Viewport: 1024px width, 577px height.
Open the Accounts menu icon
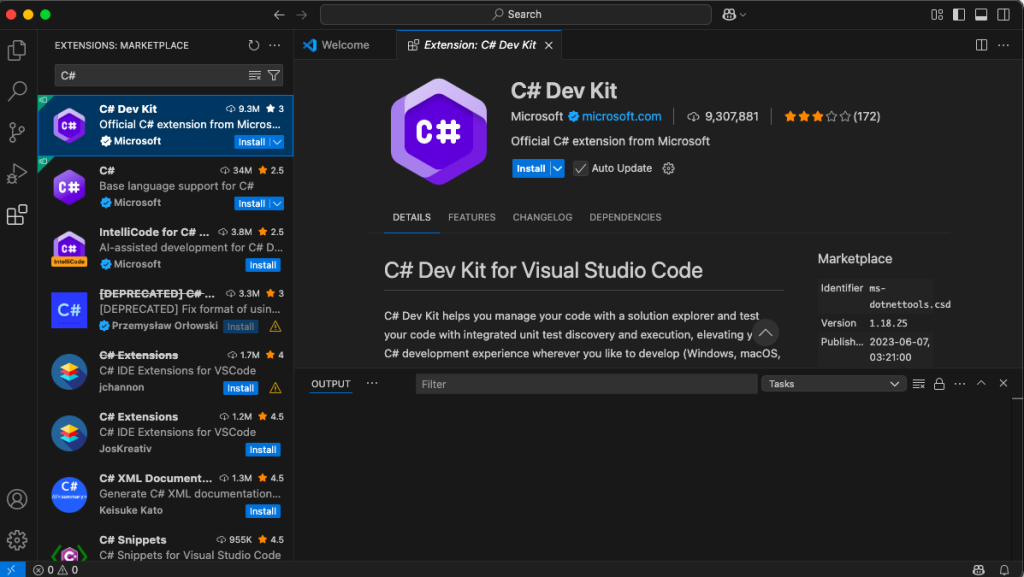17,499
